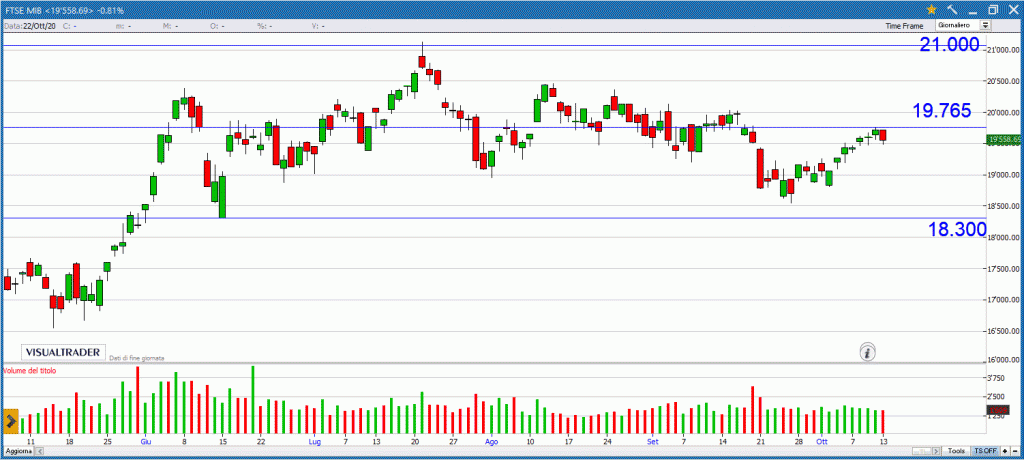Click the 19.765 level label
This screenshot has height=460, width=1024.
coord(942,111)
